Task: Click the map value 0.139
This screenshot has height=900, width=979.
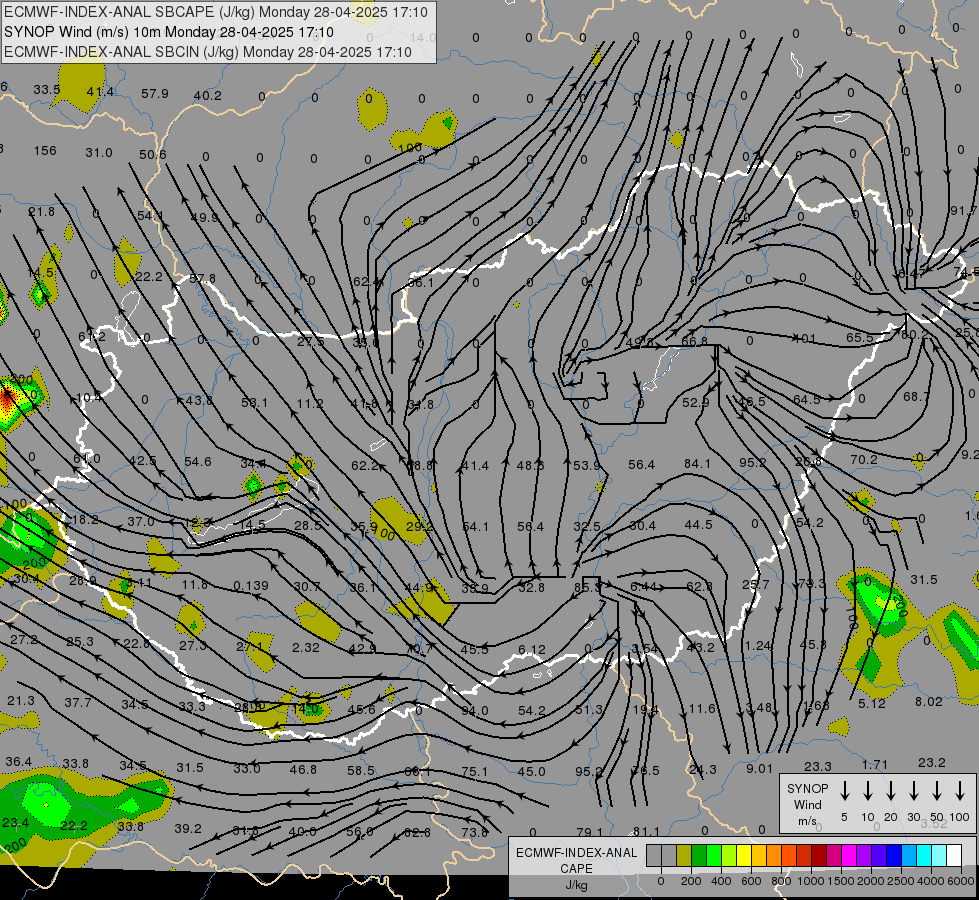Action: pyautogui.click(x=251, y=586)
